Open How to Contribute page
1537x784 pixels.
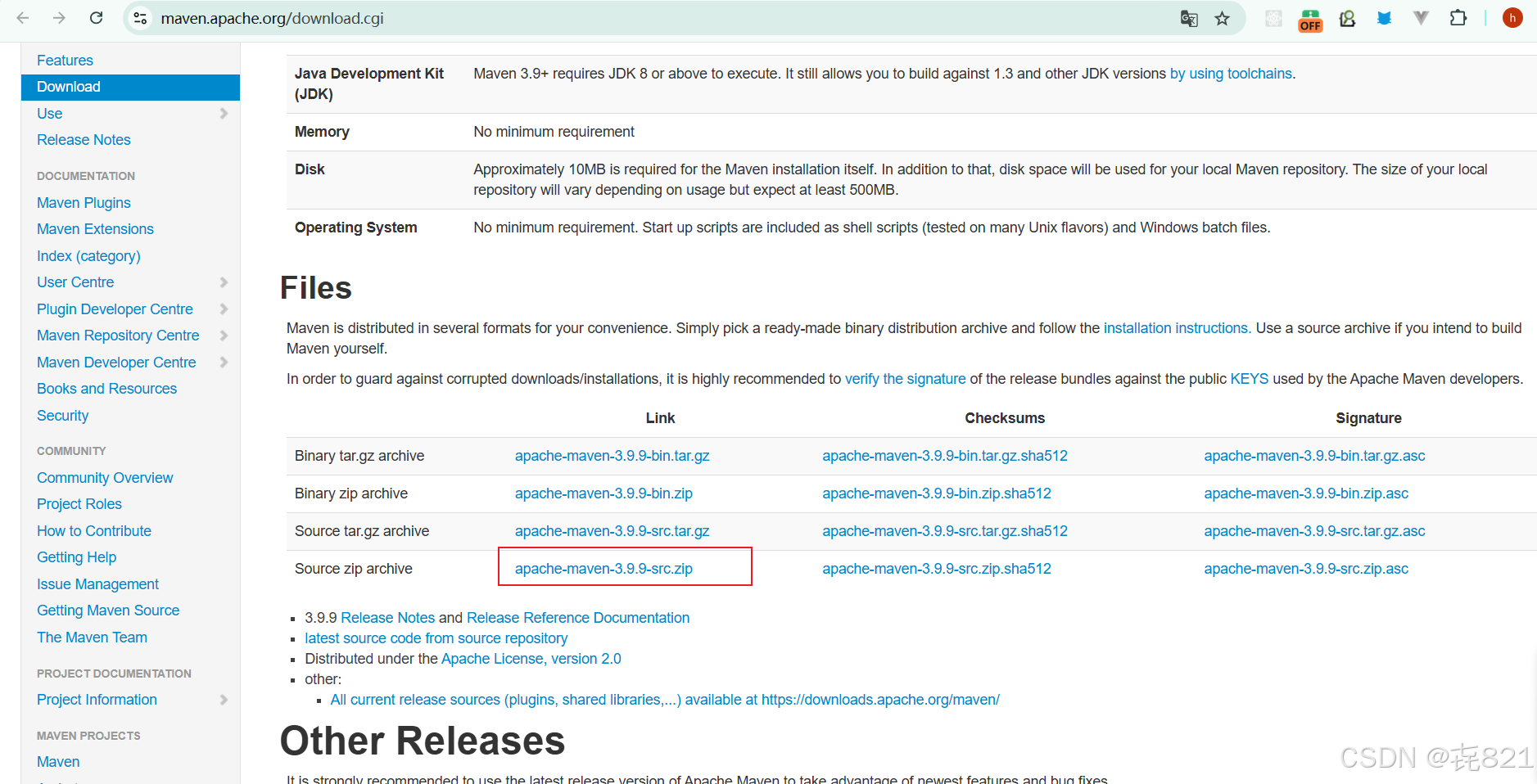coord(94,531)
